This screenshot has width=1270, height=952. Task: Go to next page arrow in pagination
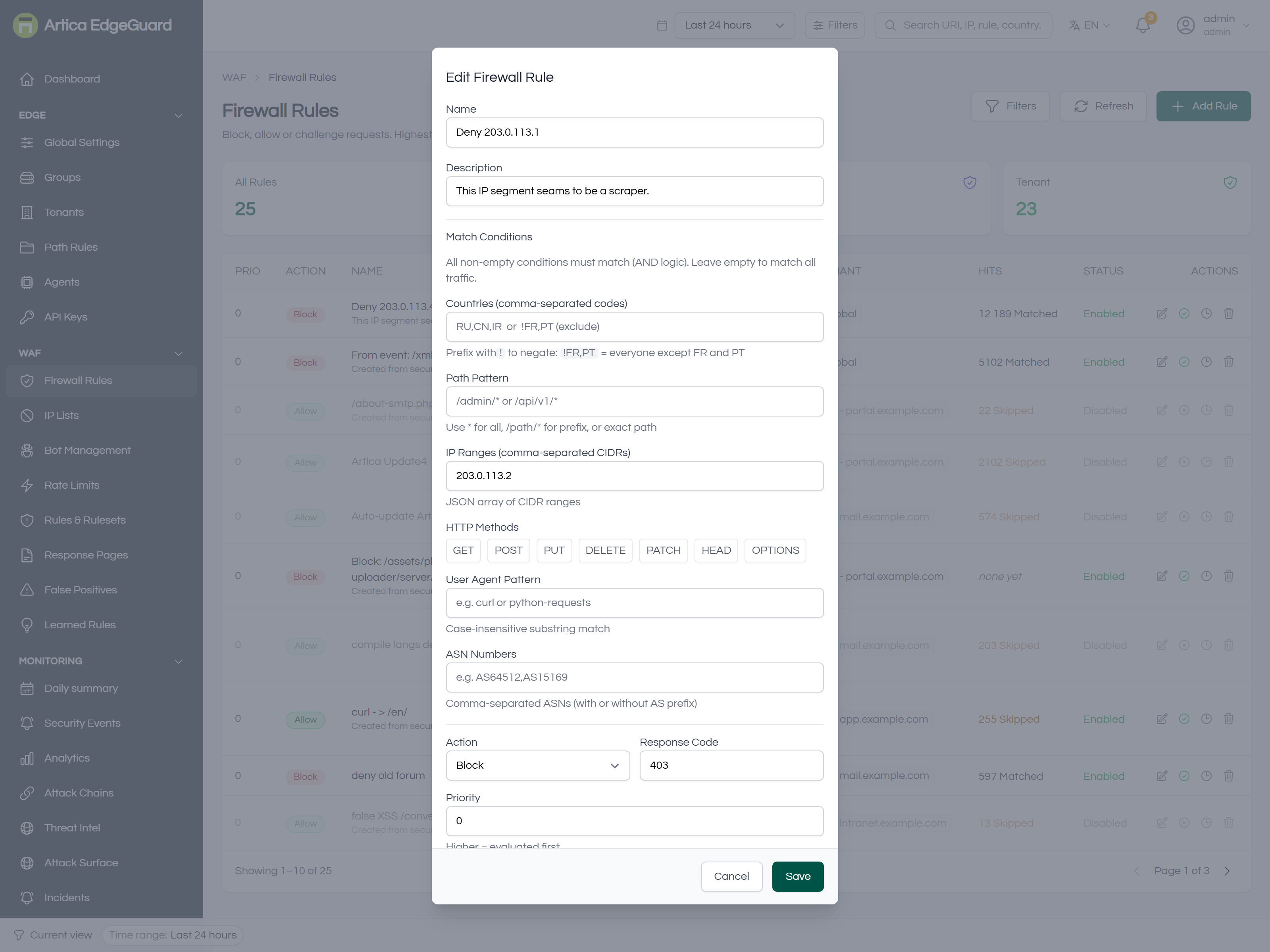(x=1227, y=871)
